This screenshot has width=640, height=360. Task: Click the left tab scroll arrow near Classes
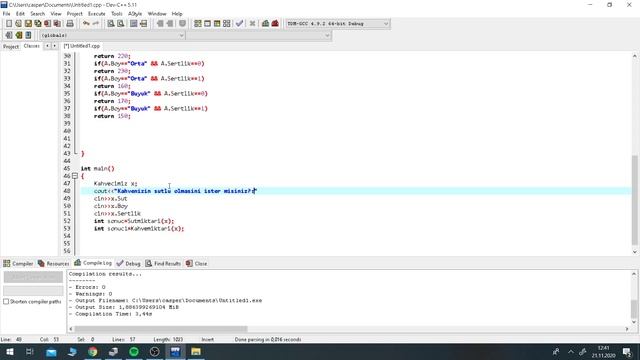tap(47, 46)
